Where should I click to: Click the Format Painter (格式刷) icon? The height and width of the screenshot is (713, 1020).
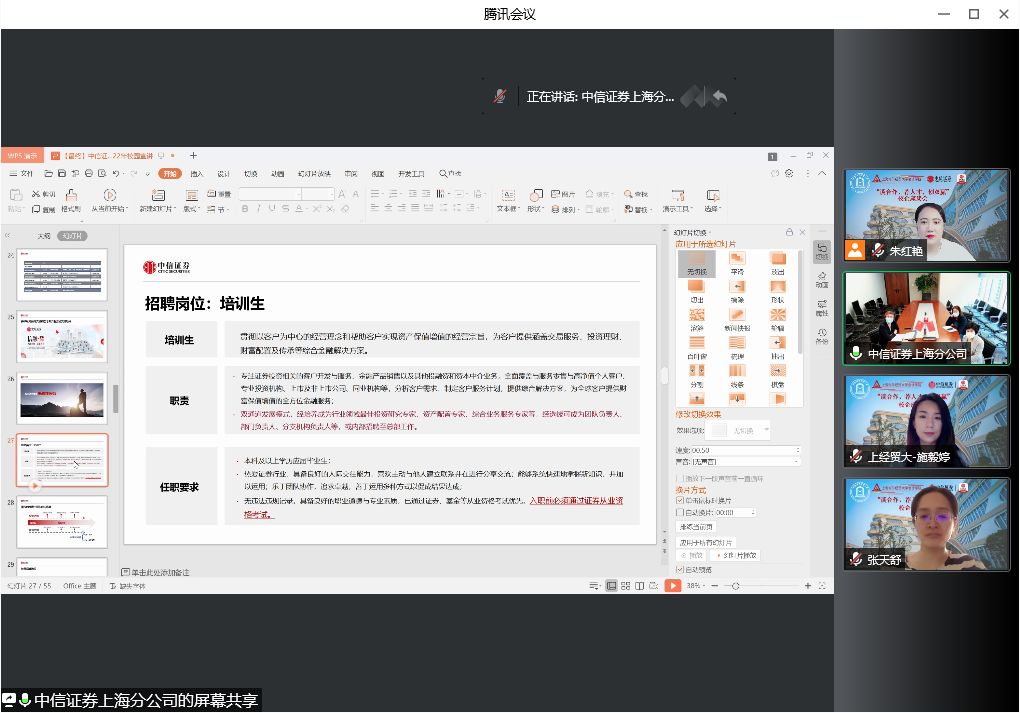71,196
